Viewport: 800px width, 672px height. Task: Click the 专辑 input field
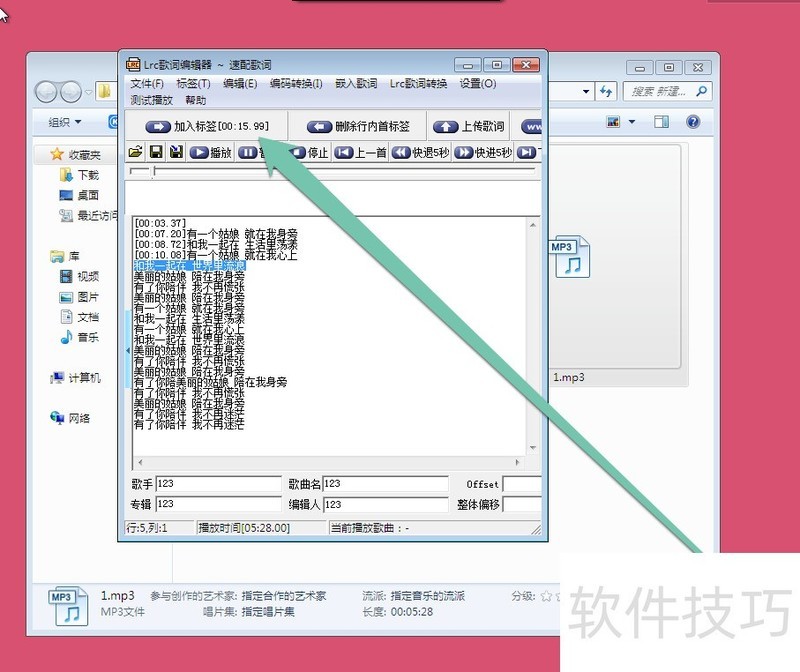coord(218,504)
